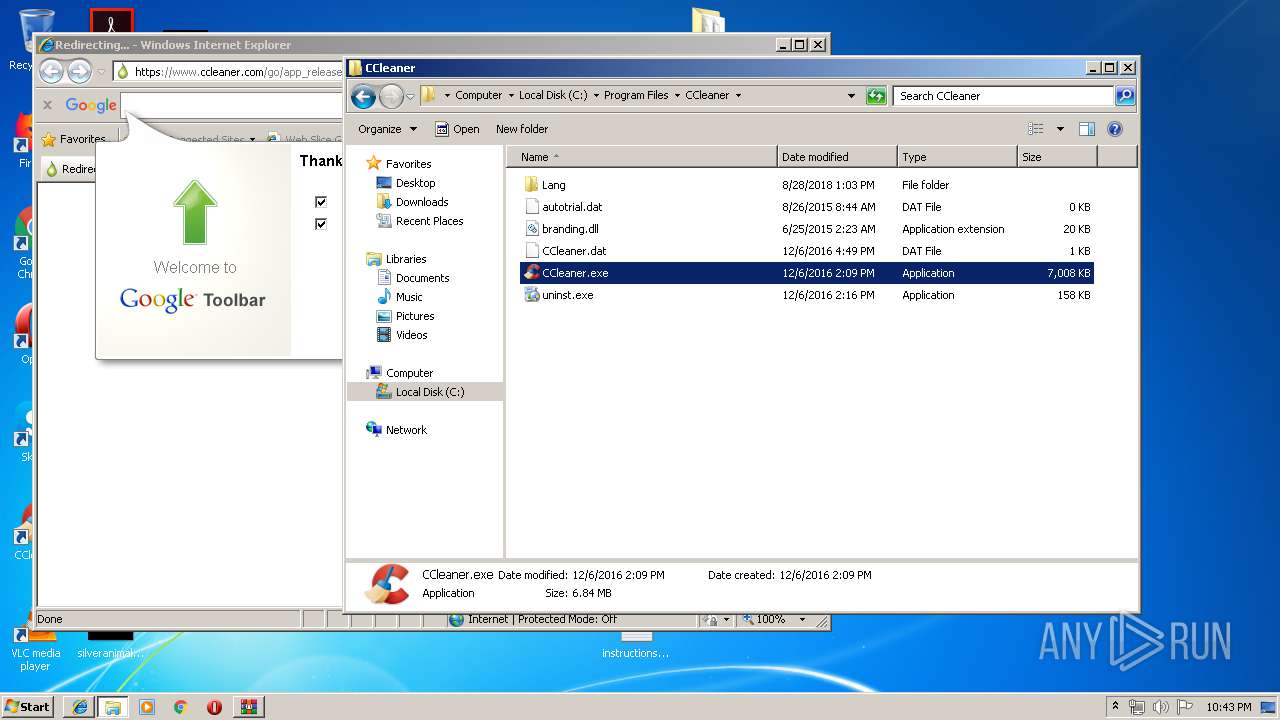Click Windows Explorer taskbar button
The width and height of the screenshot is (1280, 720).
(x=112, y=707)
